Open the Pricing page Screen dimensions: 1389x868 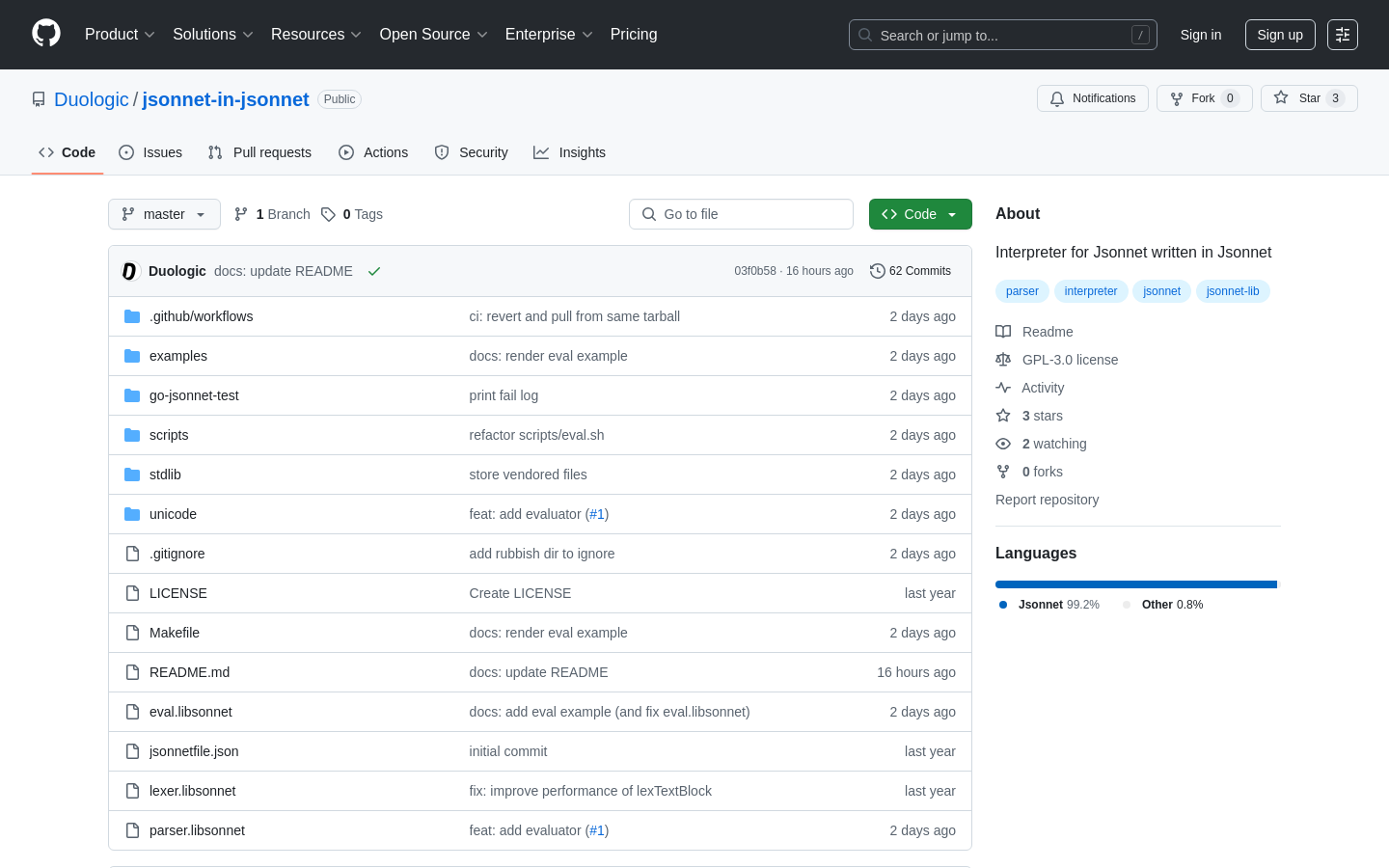(x=634, y=35)
